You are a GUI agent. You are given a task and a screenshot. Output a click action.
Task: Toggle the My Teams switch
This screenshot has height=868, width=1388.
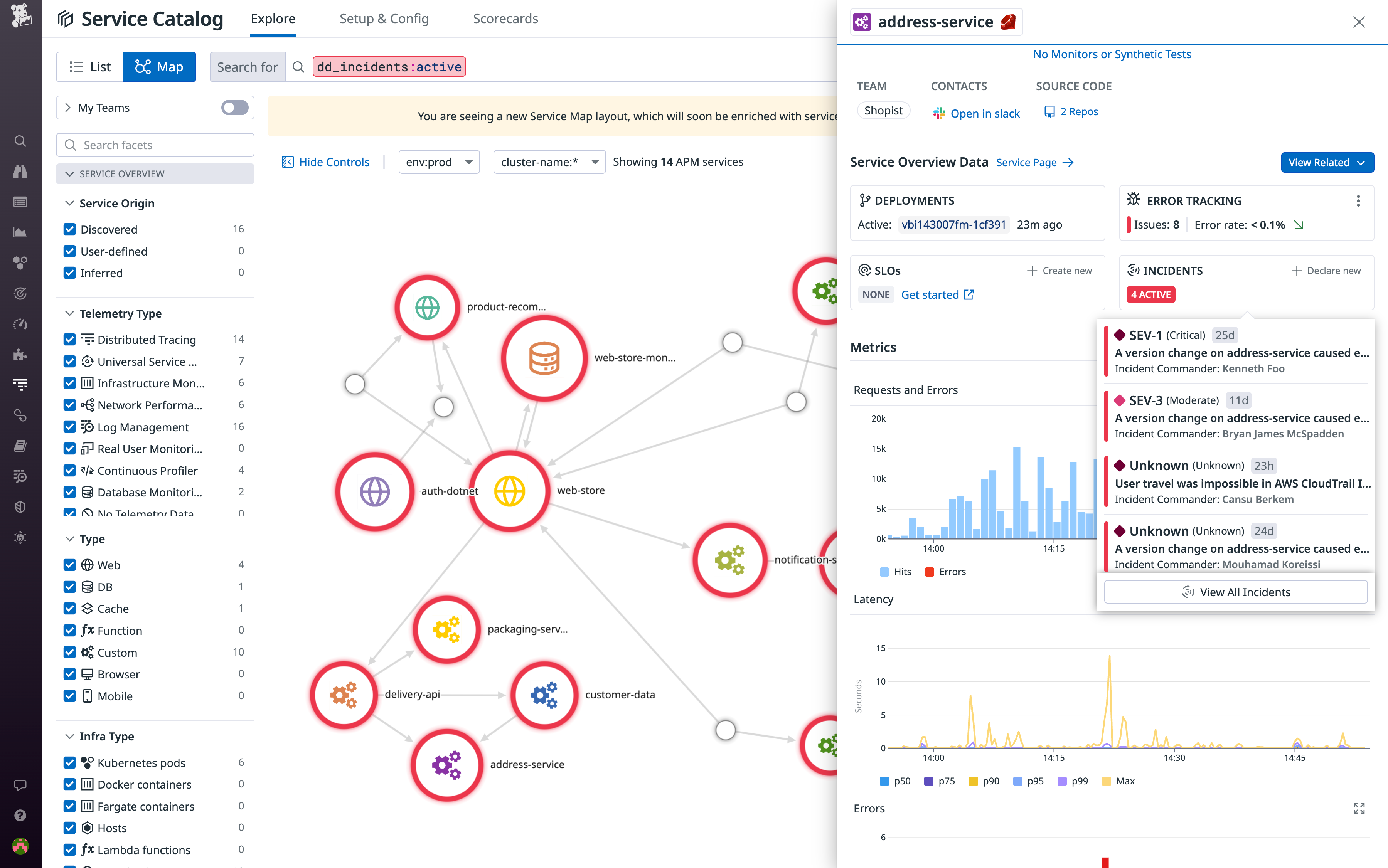[x=234, y=108]
